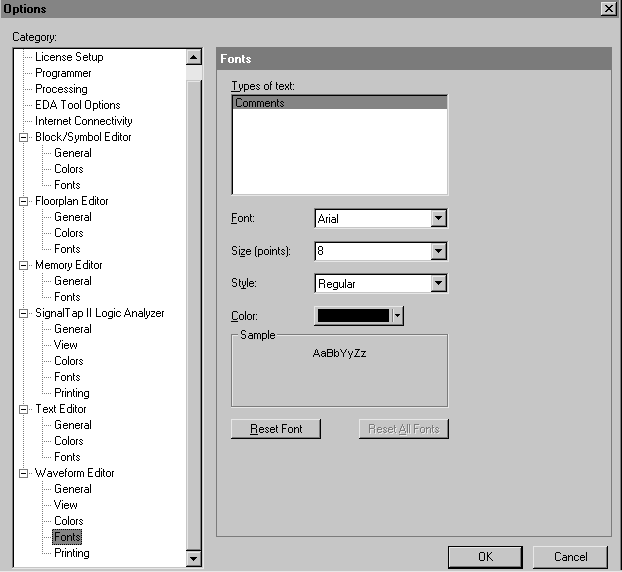
Task: Open the Style dropdown showing Regular
Action: 438,283
